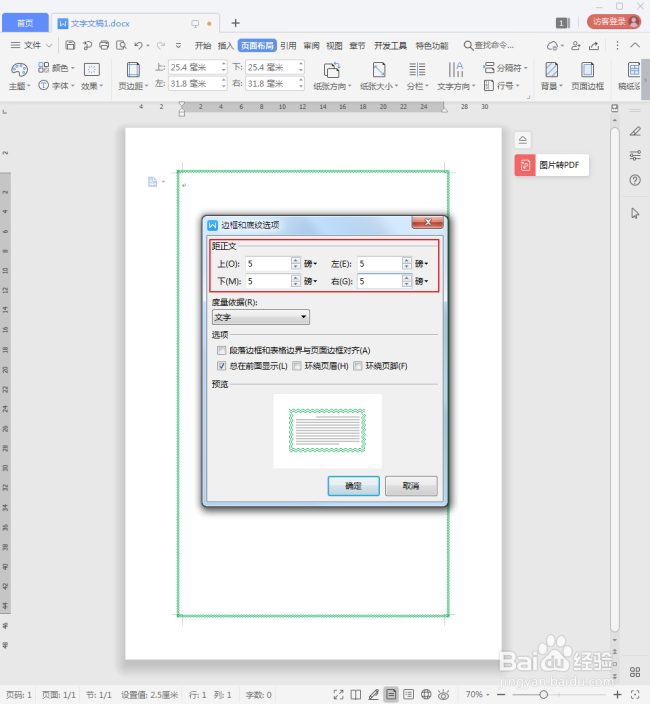Open the 首页 home tab
Viewport: 650px width, 704px height.
pyautogui.click(x=25, y=23)
